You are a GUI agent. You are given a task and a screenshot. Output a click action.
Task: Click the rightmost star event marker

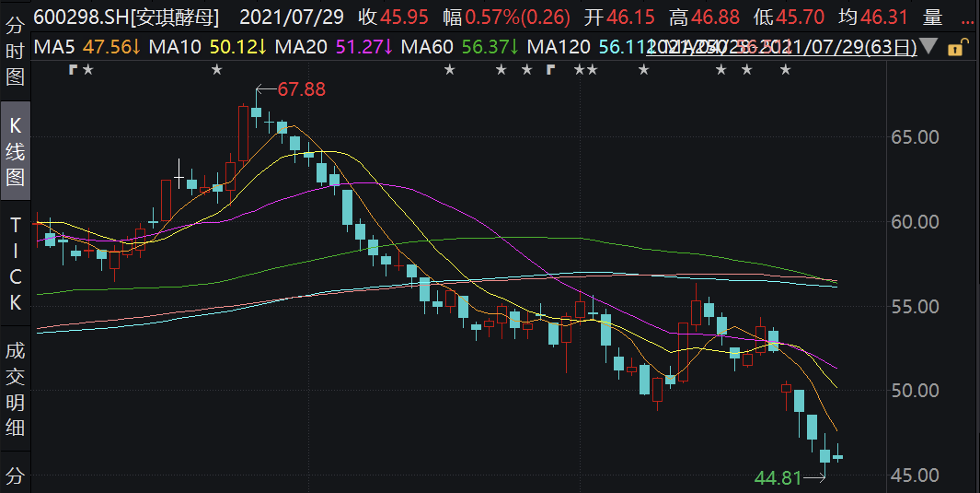[786, 68]
